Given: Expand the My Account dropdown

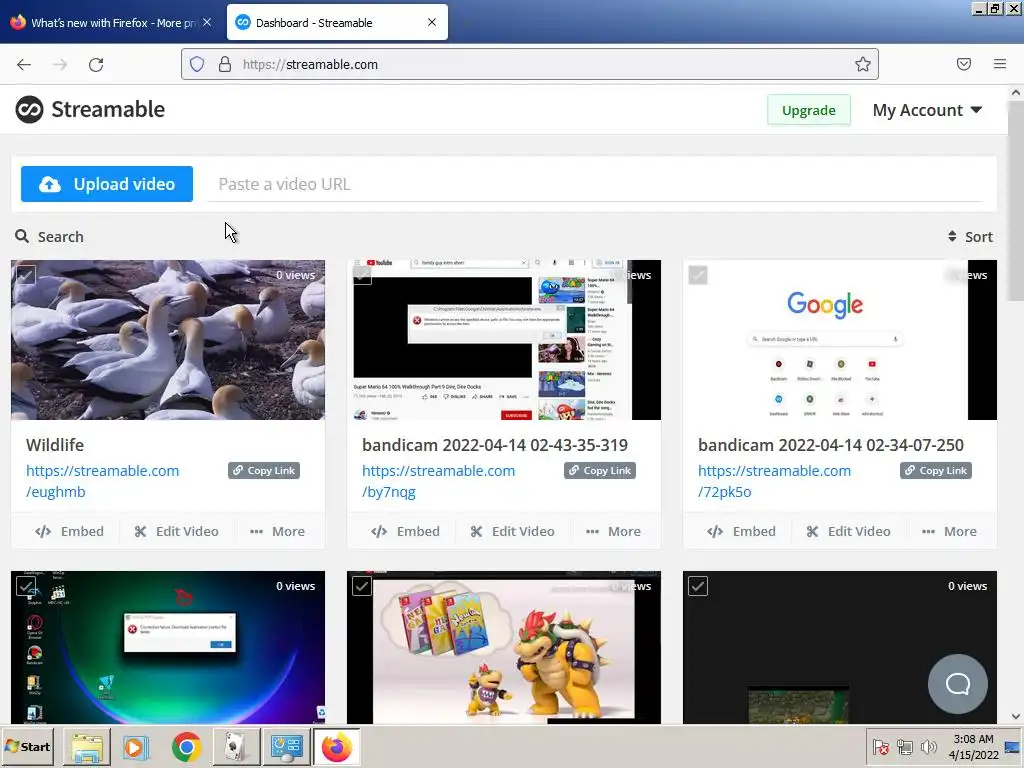Looking at the screenshot, I should click(927, 110).
